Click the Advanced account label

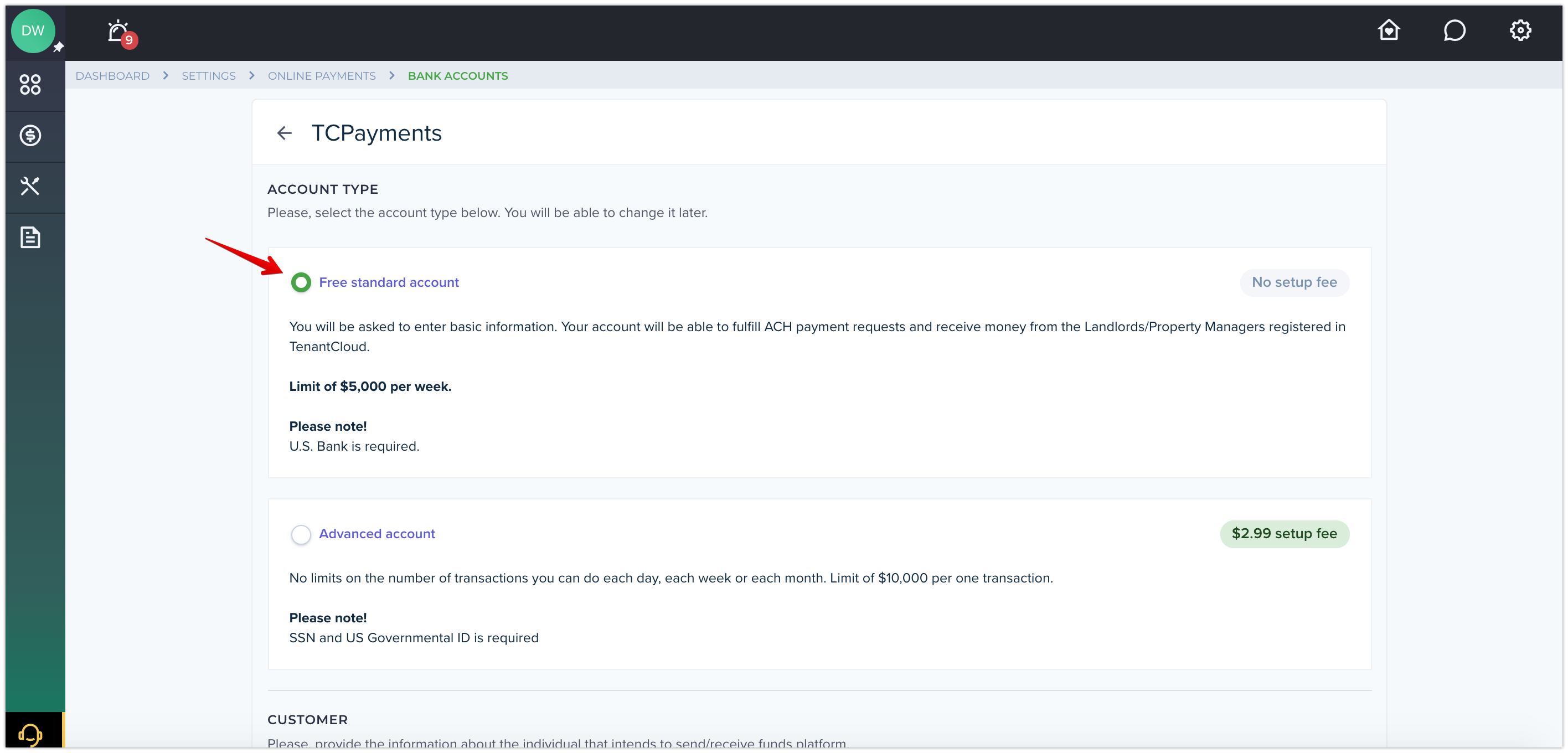[377, 534]
